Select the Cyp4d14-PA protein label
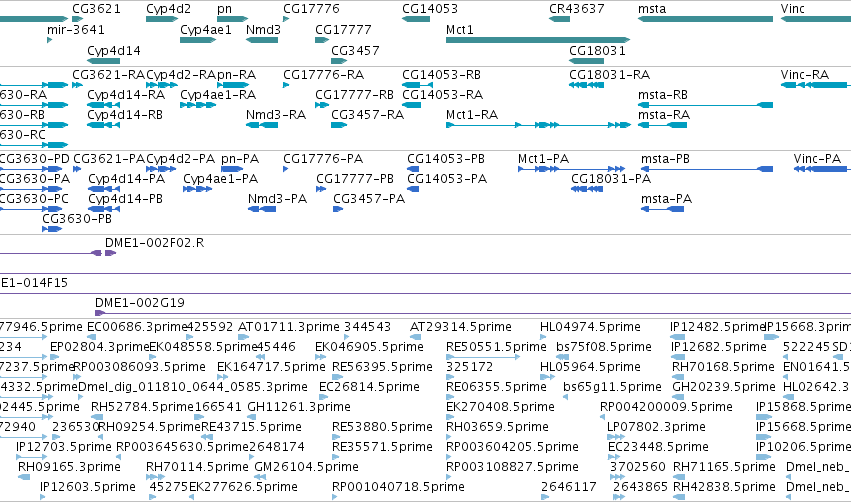 pos(126,179)
